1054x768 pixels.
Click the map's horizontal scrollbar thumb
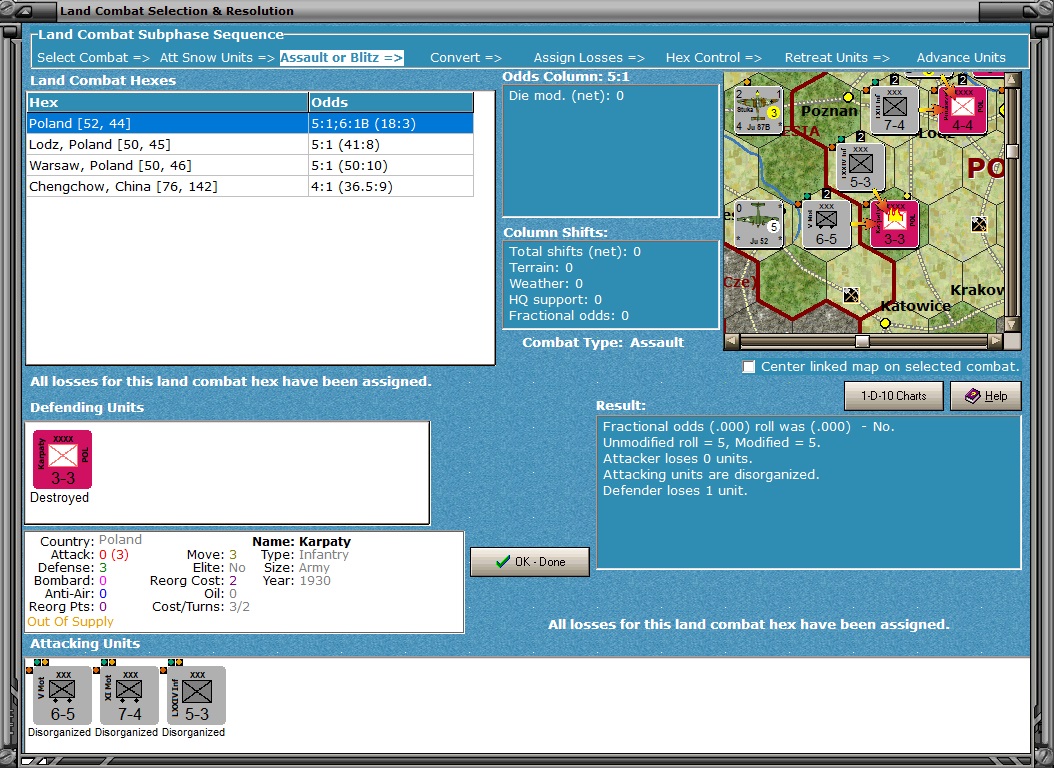tap(862, 341)
